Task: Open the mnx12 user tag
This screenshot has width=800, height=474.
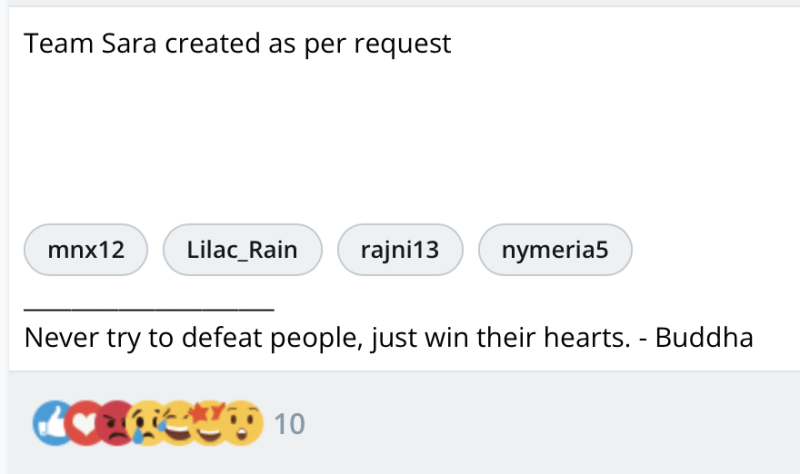Action: pyautogui.click(x=86, y=250)
